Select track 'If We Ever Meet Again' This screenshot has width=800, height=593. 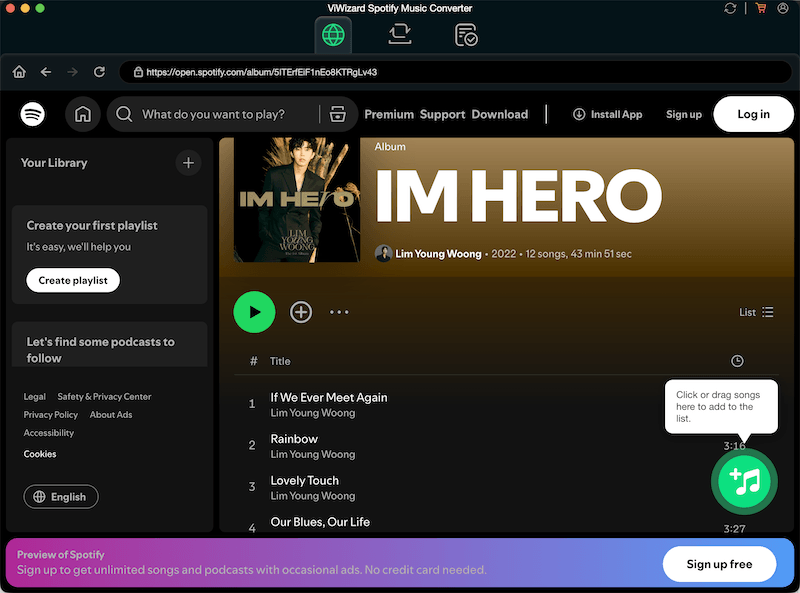point(329,398)
